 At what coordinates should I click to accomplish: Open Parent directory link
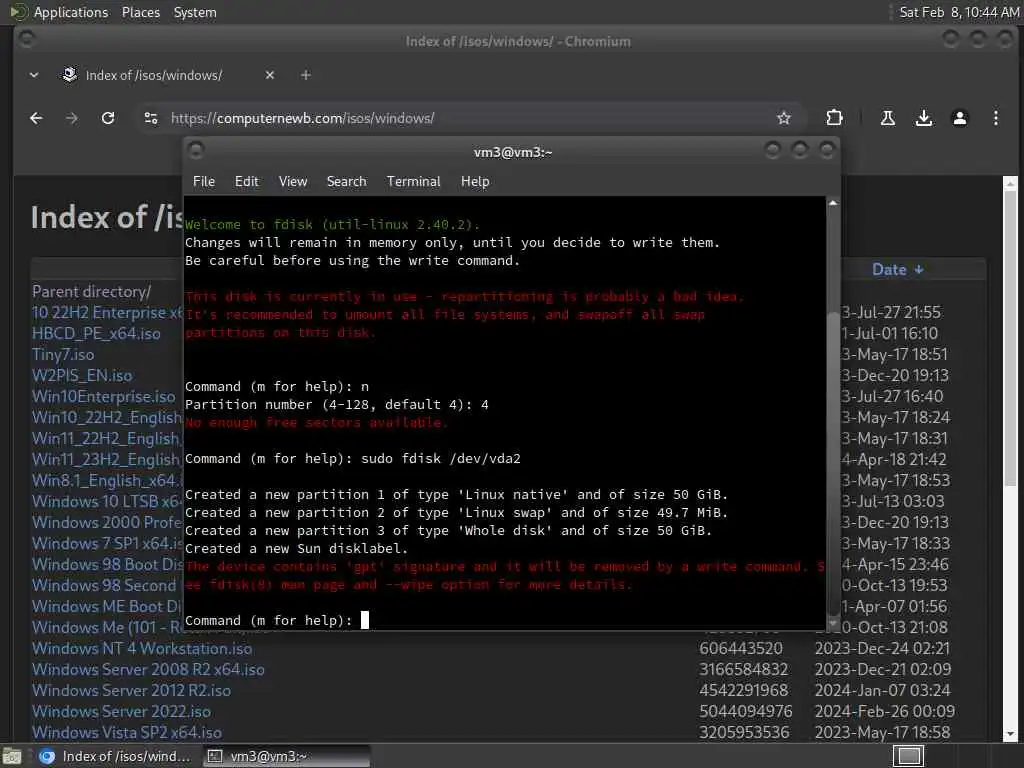91,292
